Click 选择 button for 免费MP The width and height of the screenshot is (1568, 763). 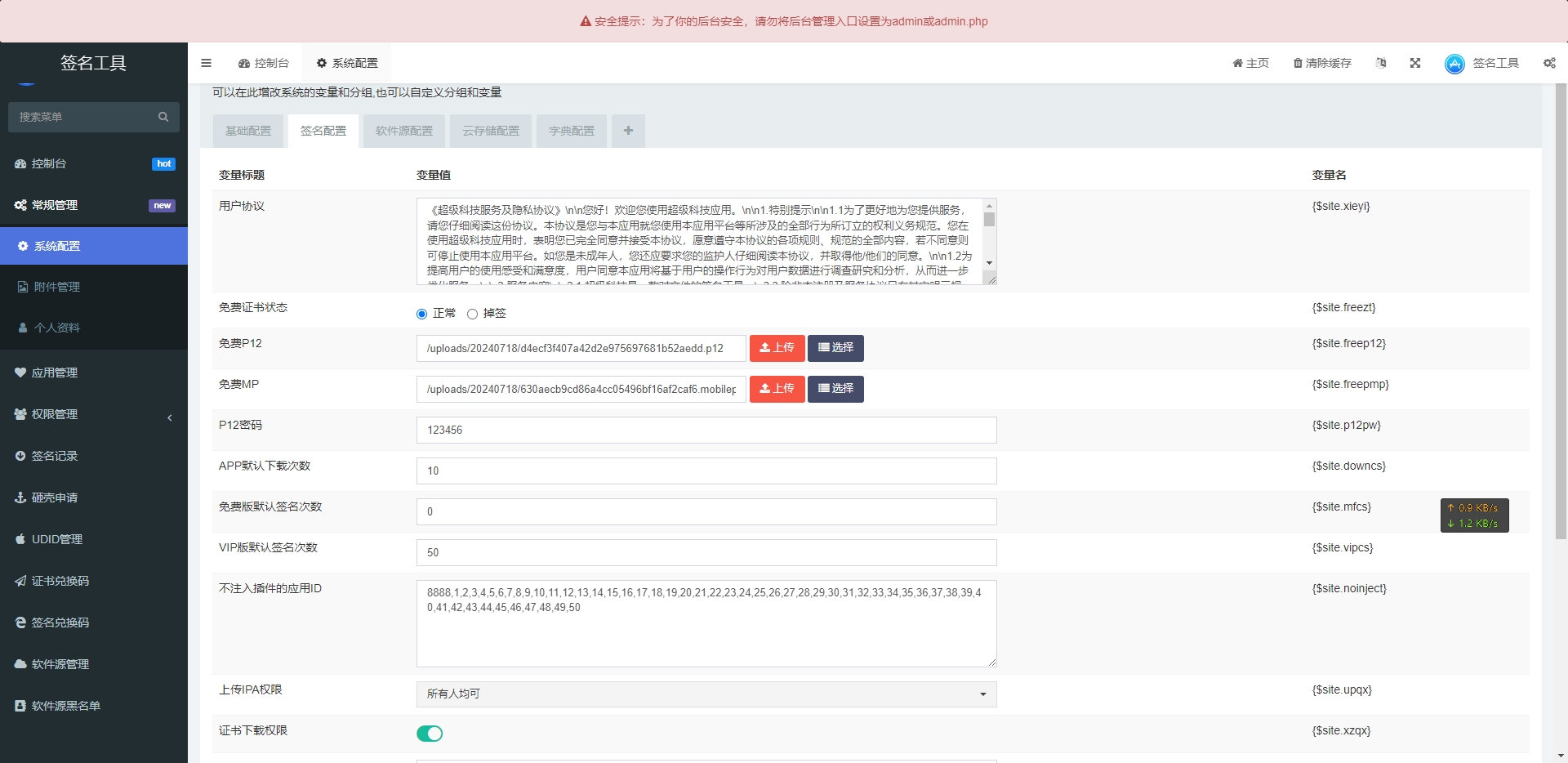tap(835, 389)
